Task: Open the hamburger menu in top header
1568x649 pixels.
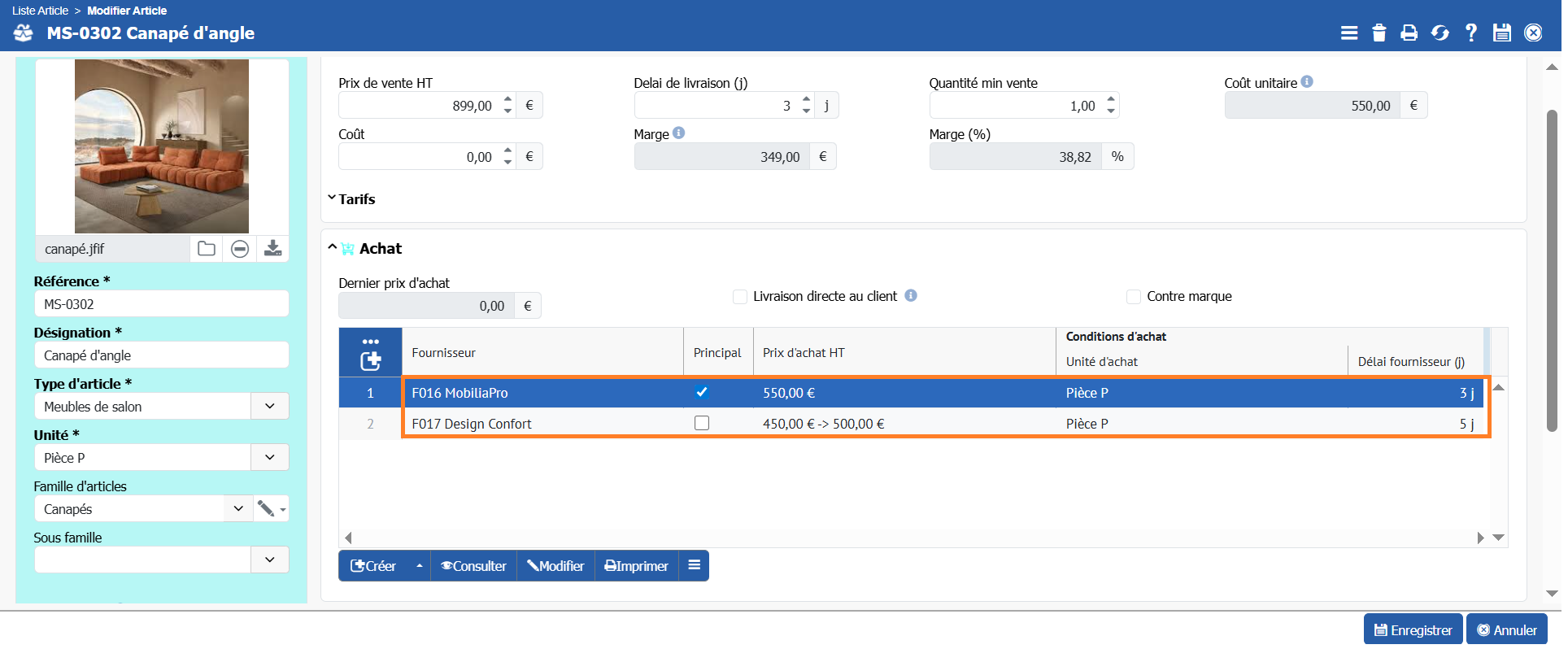Action: tap(1348, 33)
